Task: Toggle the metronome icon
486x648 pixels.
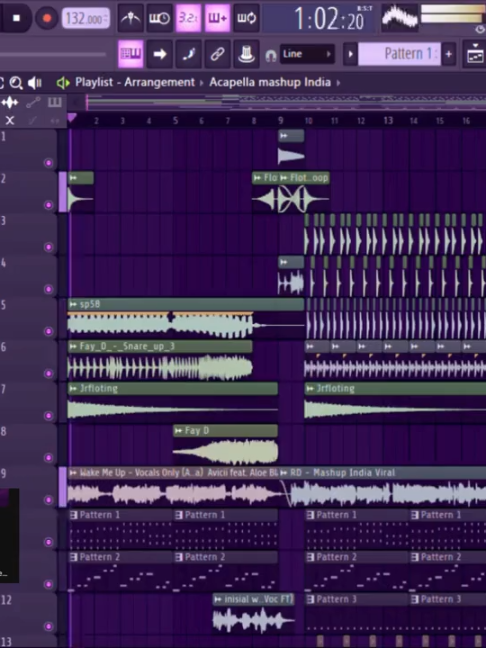Action: pyautogui.click(x=131, y=18)
